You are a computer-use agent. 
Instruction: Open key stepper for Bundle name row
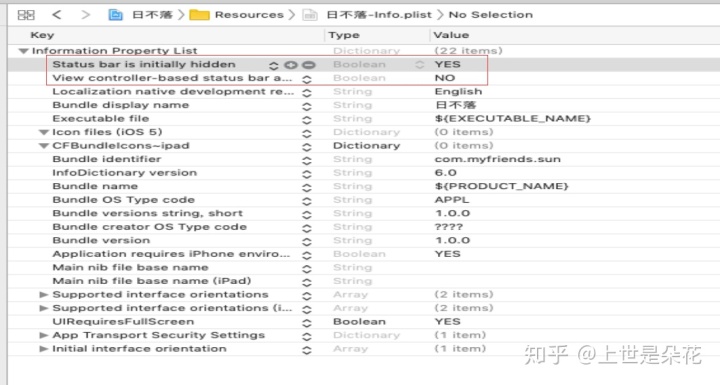click(307, 187)
